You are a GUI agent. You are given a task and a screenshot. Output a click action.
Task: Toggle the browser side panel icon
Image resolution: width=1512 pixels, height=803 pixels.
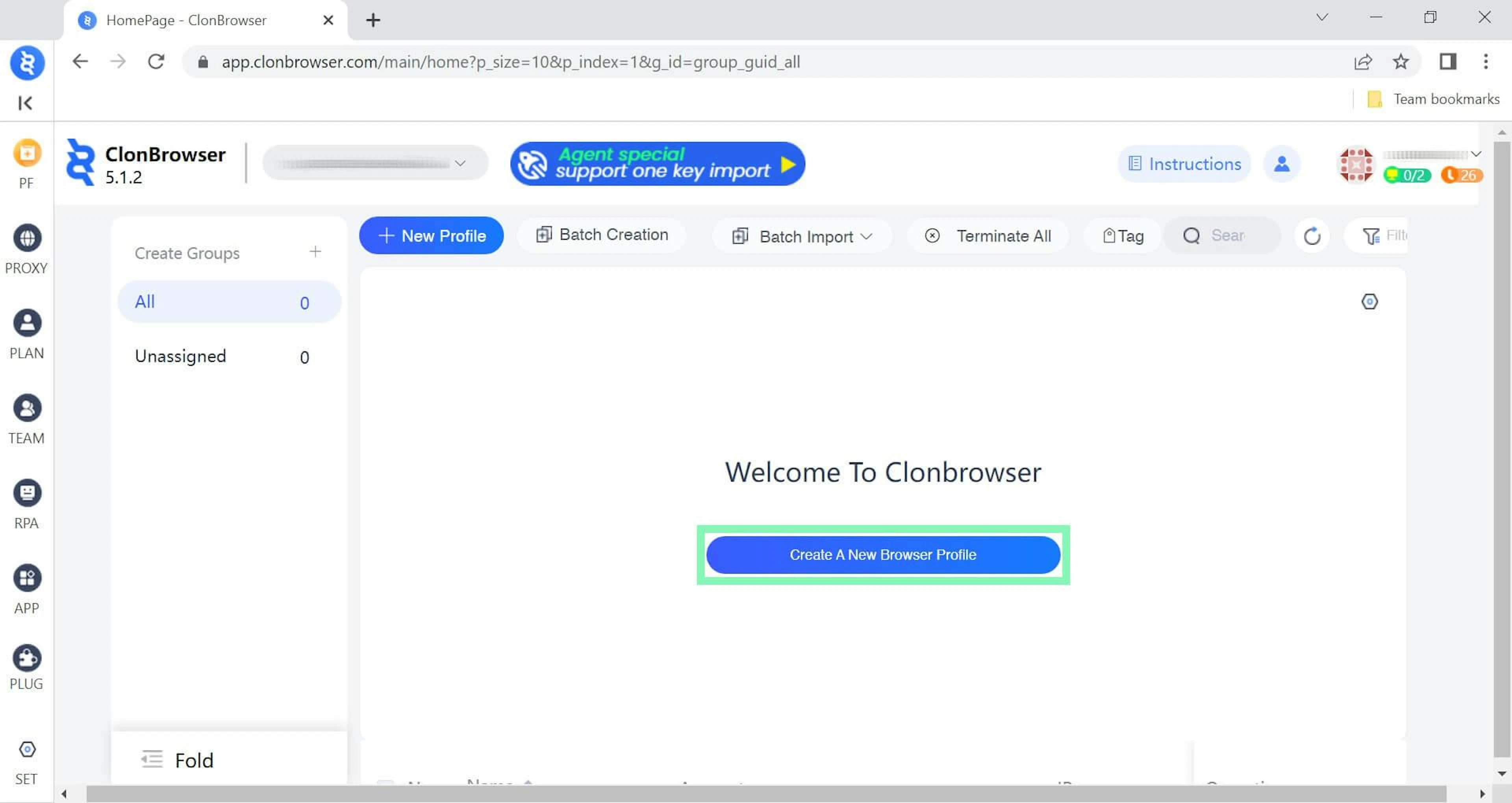(1448, 61)
